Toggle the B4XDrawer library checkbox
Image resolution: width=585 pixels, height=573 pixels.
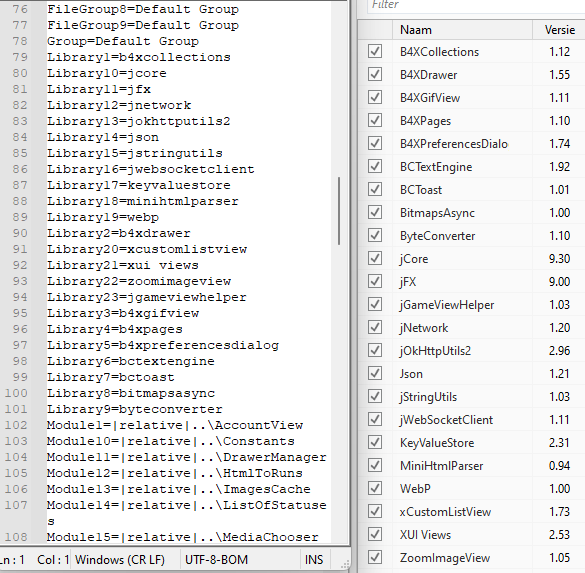pos(375,75)
